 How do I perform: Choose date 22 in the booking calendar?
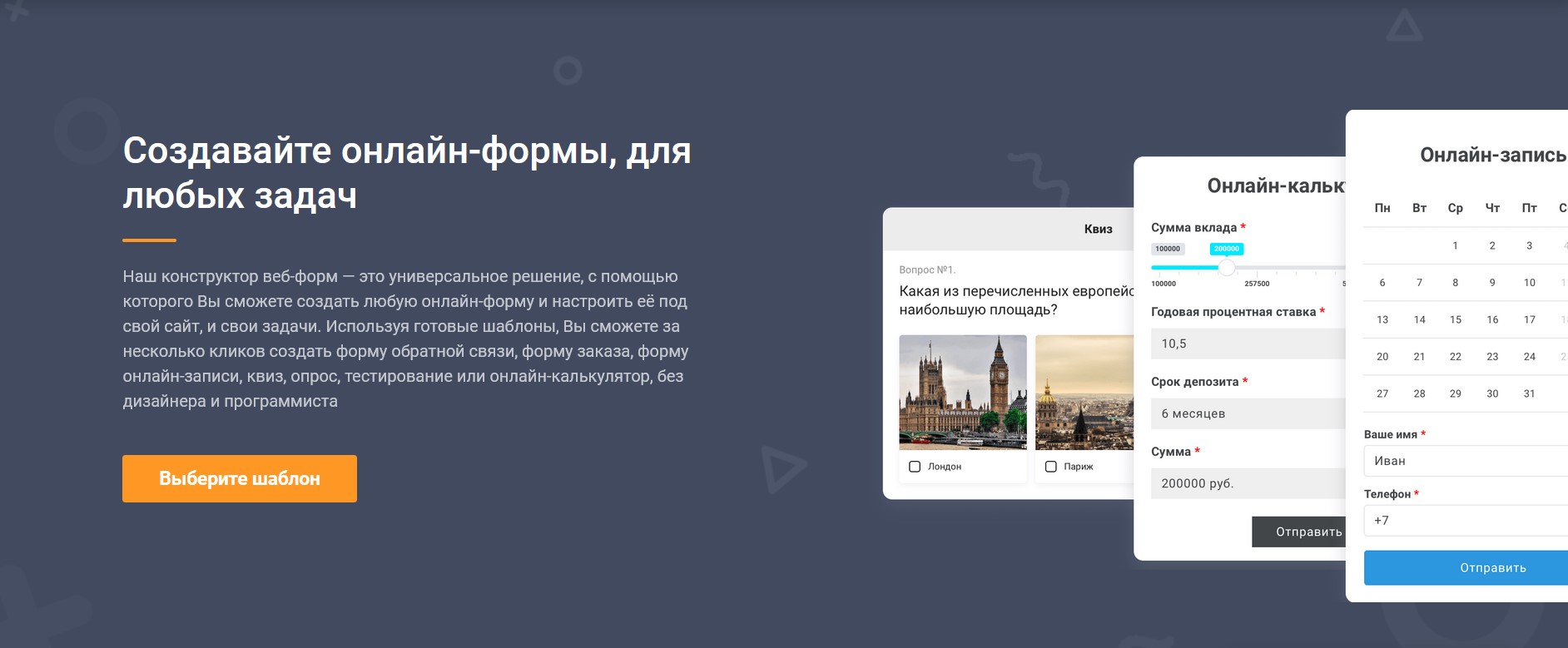point(1456,357)
